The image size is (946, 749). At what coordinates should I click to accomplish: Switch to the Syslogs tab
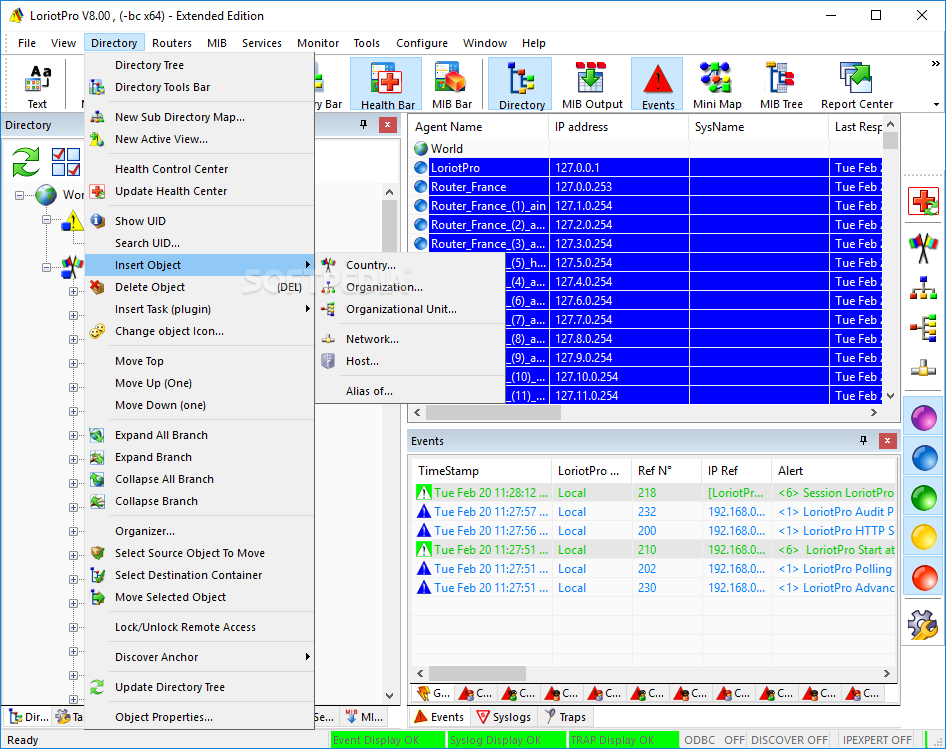point(504,717)
